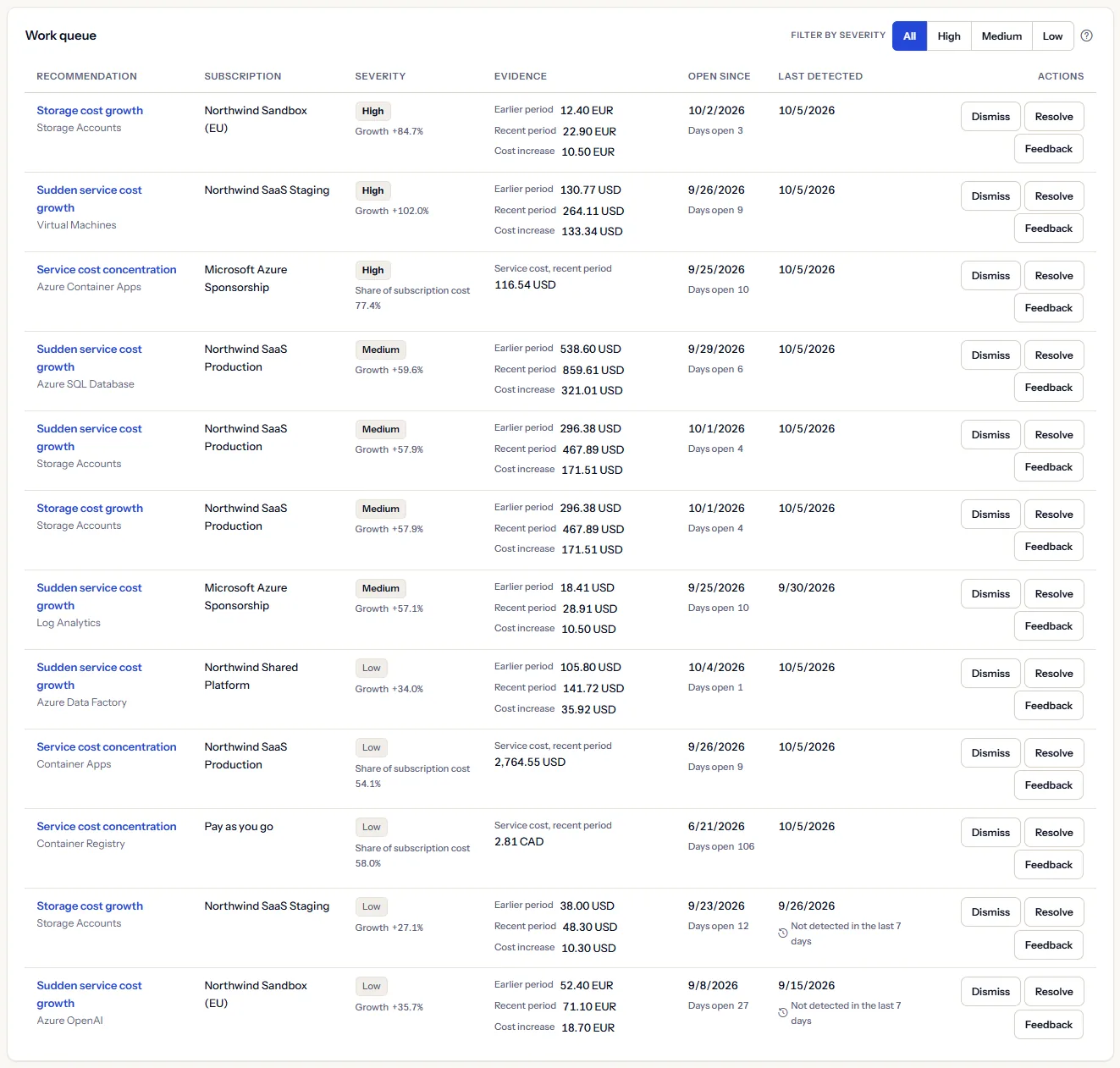Click the Growth +102.0% value
The height and width of the screenshot is (1068, 1120).
click(392, 211)
